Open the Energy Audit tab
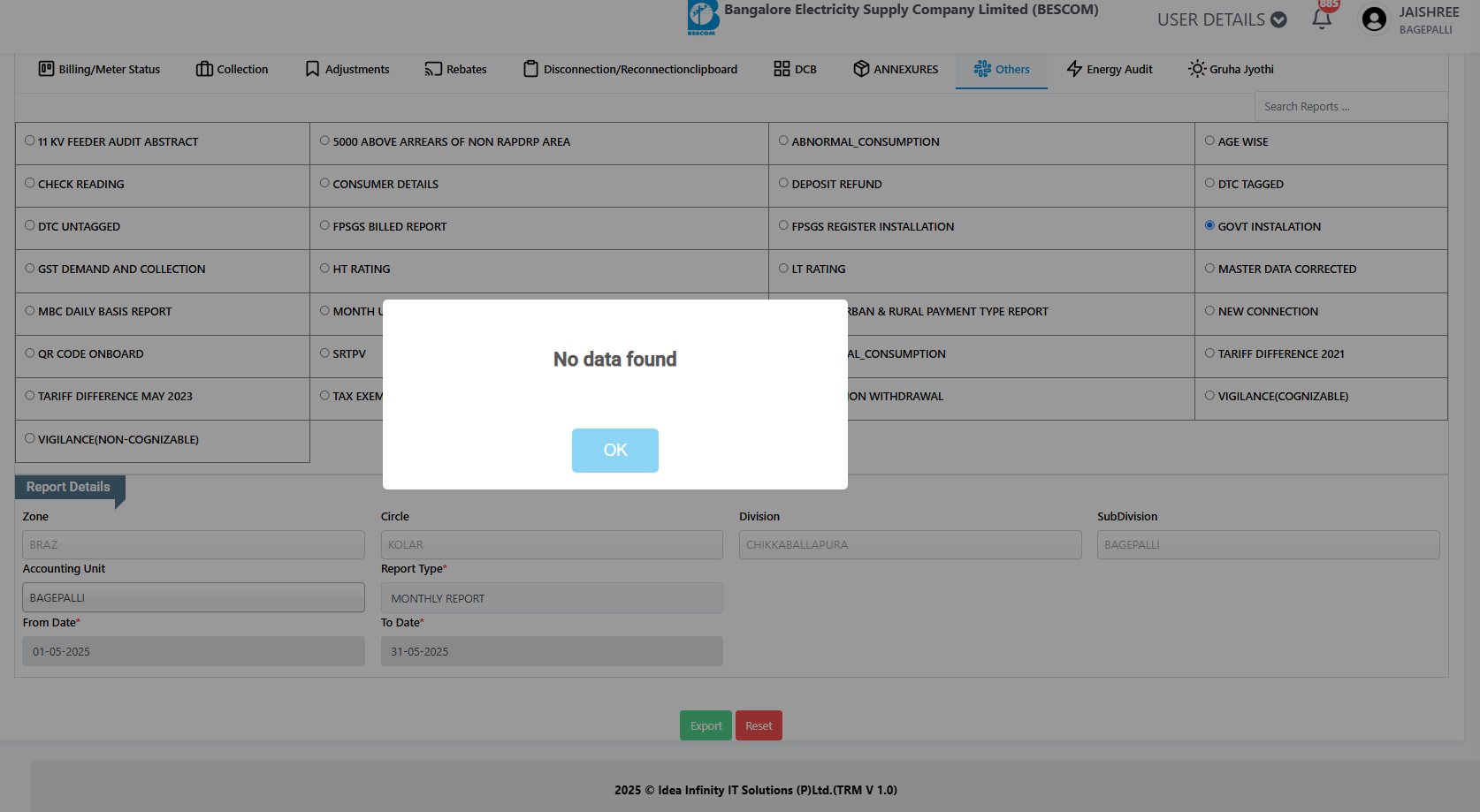 pos(1110,69)
